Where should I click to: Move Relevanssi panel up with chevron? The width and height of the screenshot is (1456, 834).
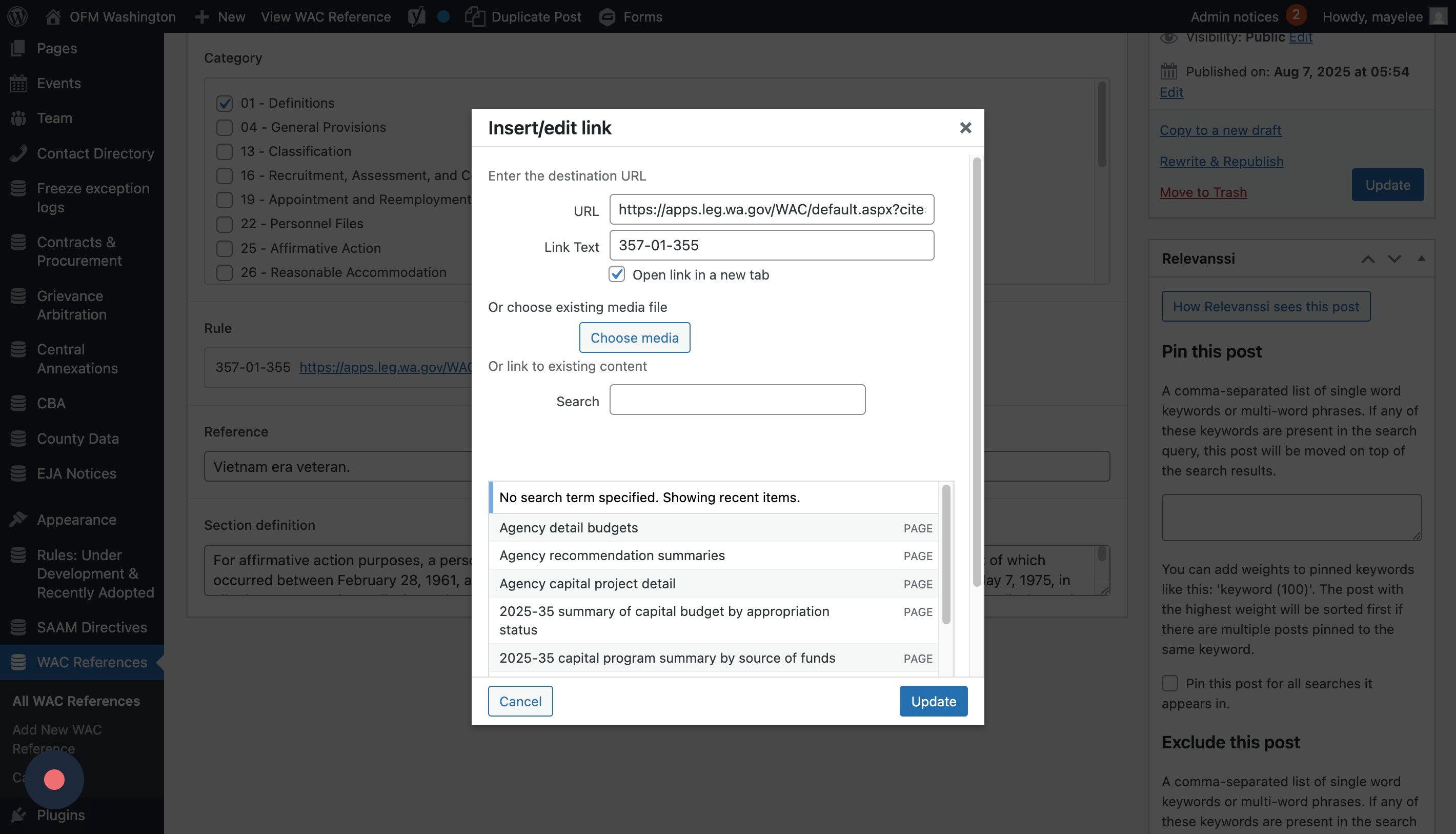click(1368, 259)
